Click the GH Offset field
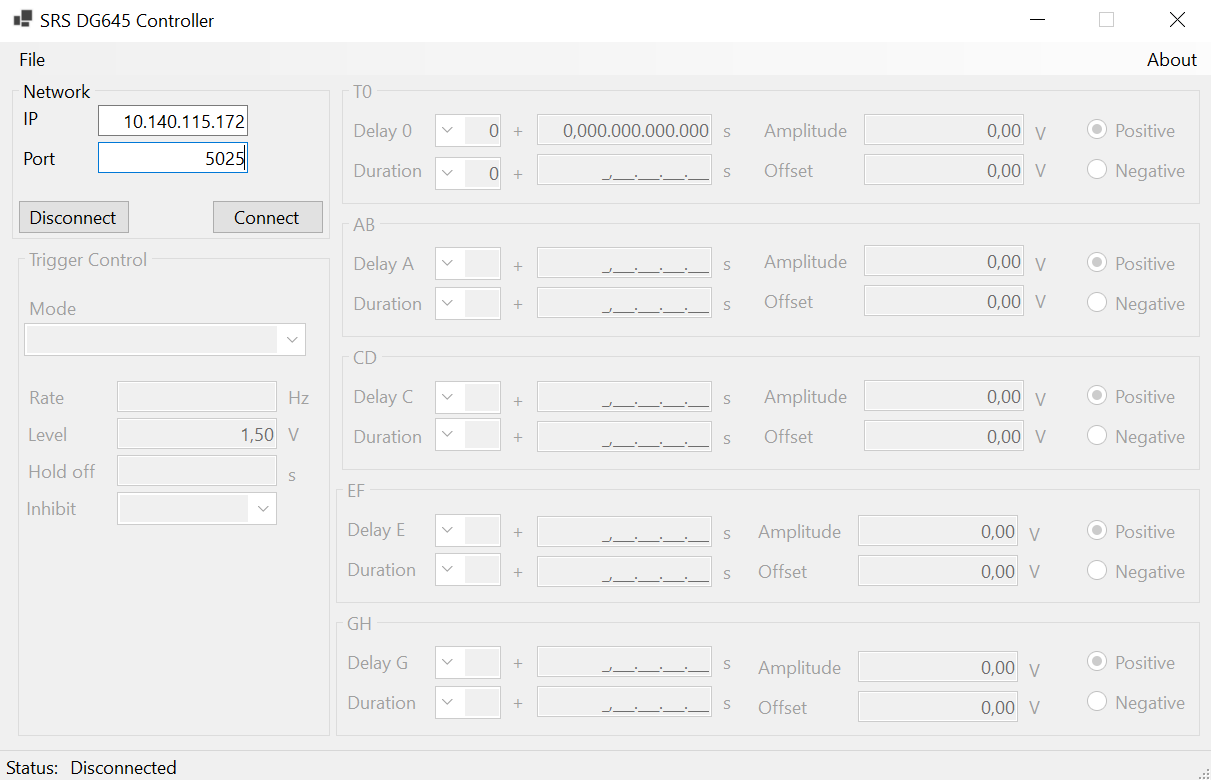 pos(938,707)
